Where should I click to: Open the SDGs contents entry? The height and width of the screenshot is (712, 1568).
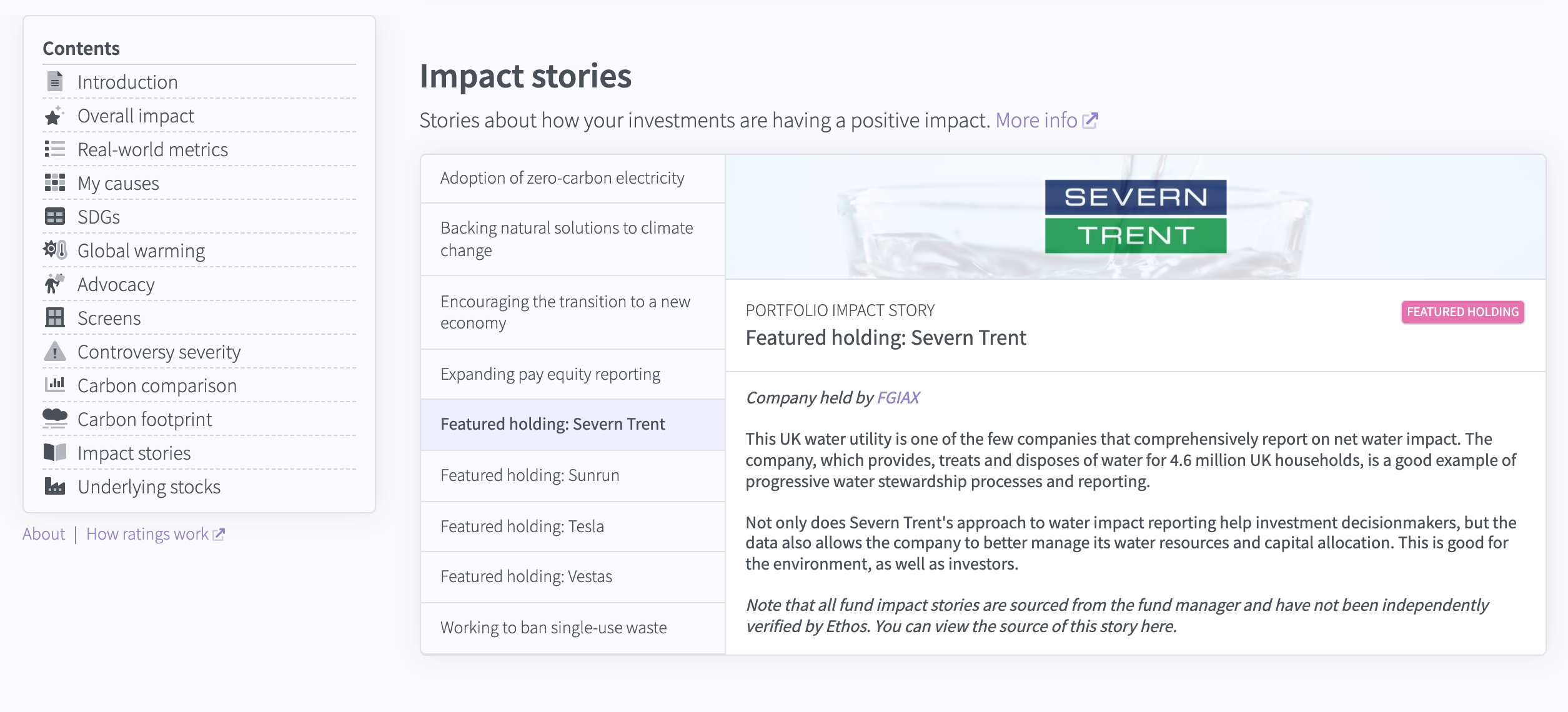[x=99, y=217]
